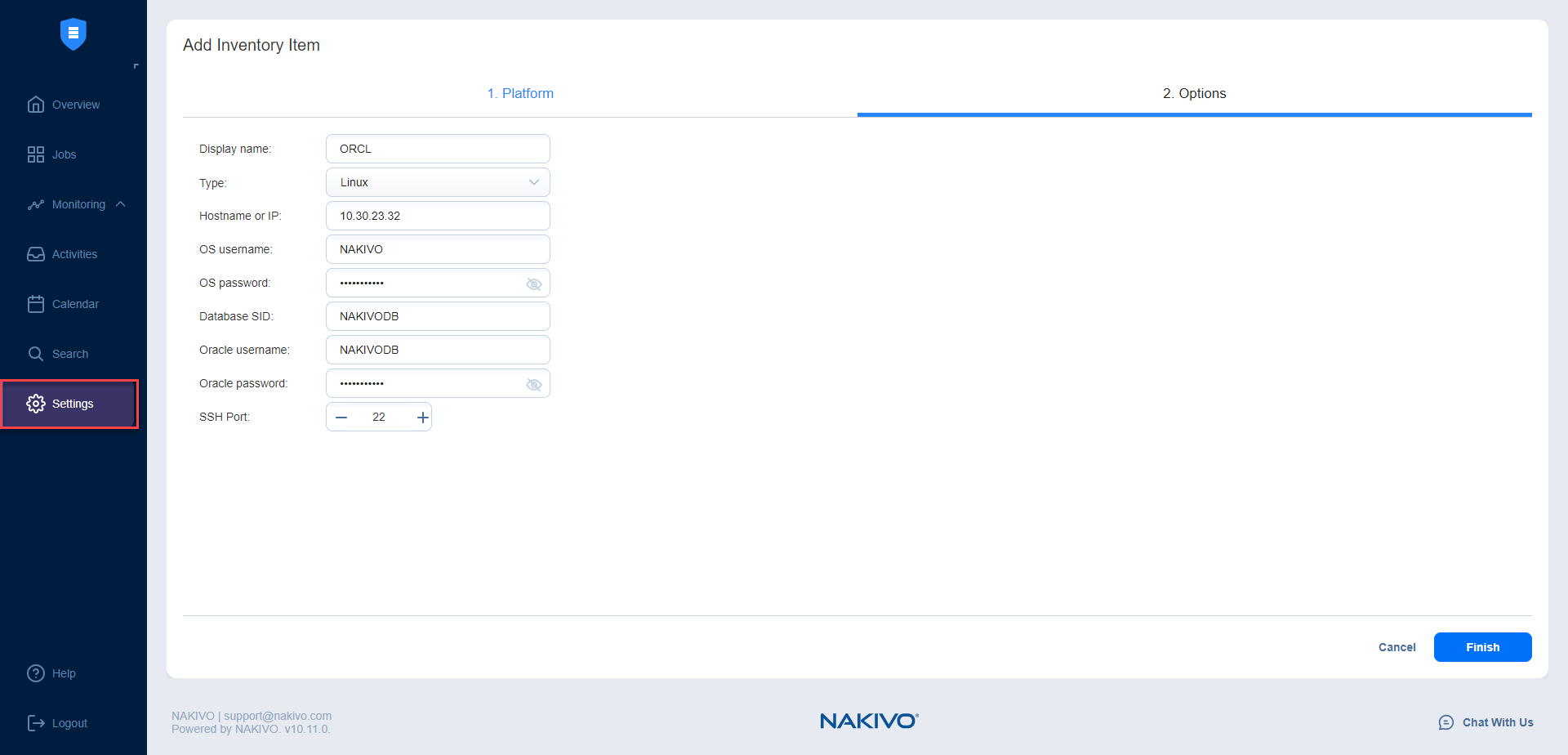The height and width of the screenshot is (755, 1568).
Task: Open the Overview home icon
Action: 36,105
